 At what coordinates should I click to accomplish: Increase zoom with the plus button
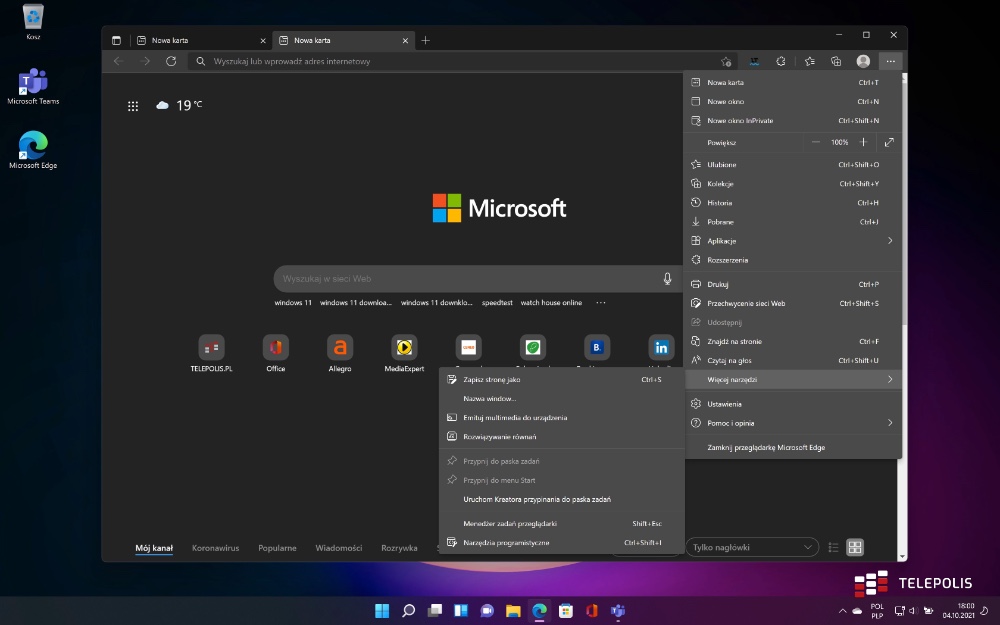(x=864, y=142)
